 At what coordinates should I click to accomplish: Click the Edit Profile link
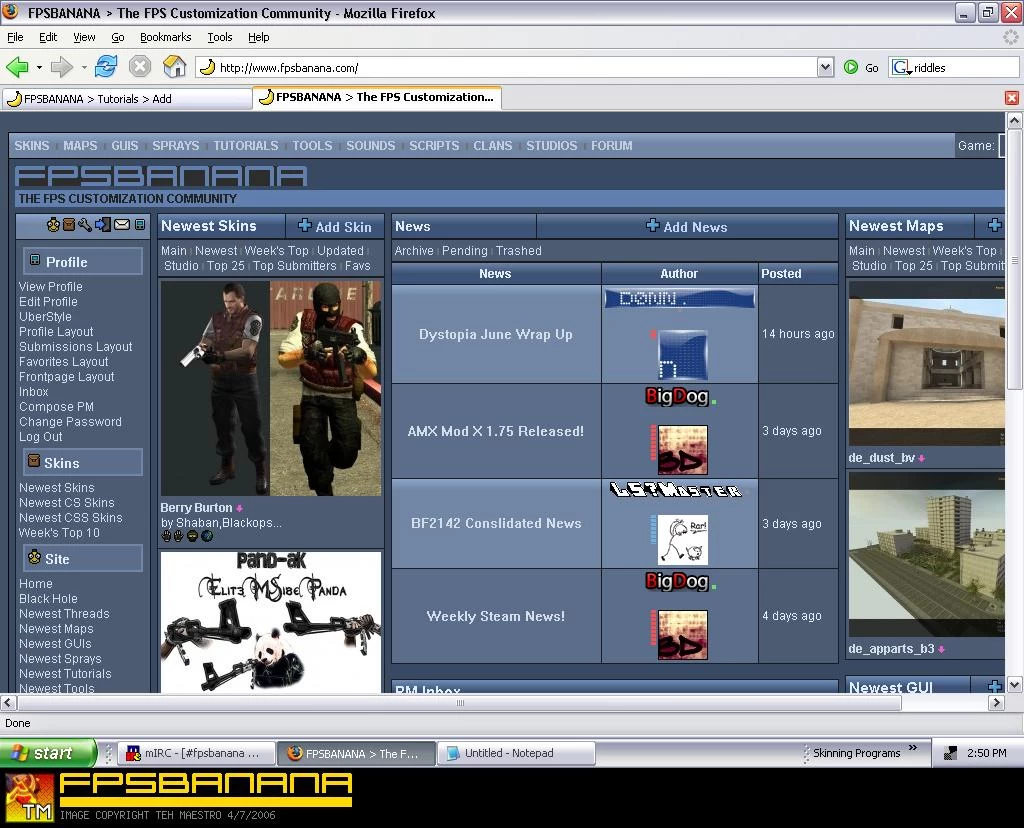coord(47,301)
